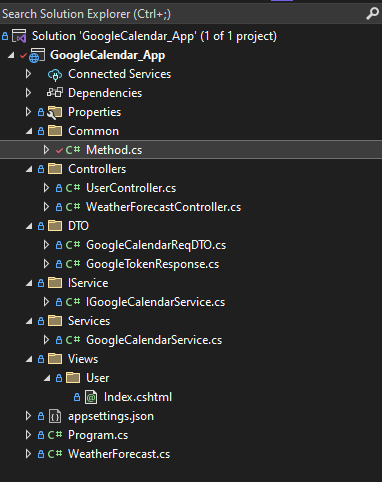Expand the UserController.cs node

47,188
